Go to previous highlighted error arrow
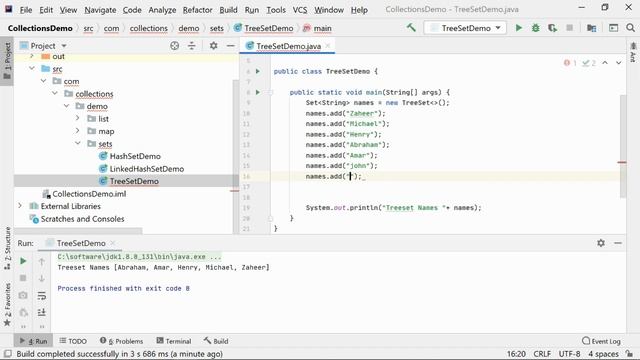 tap(605, 63)
